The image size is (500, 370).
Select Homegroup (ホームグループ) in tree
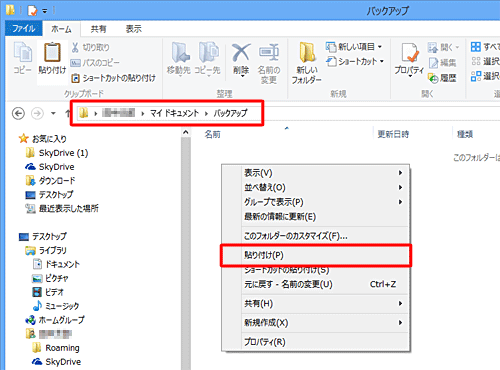55,320
